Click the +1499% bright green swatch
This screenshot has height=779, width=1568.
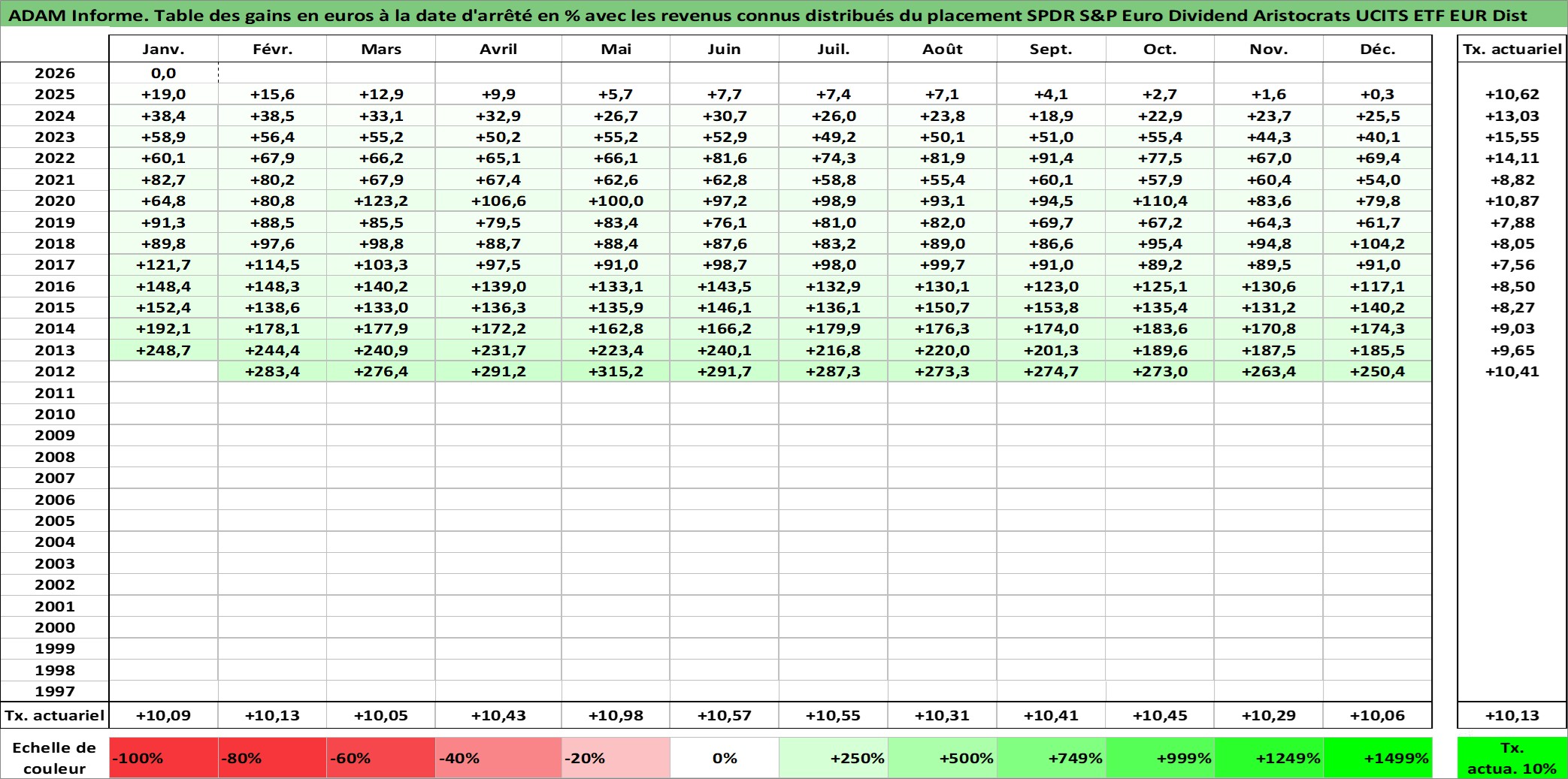(1378, 758)
